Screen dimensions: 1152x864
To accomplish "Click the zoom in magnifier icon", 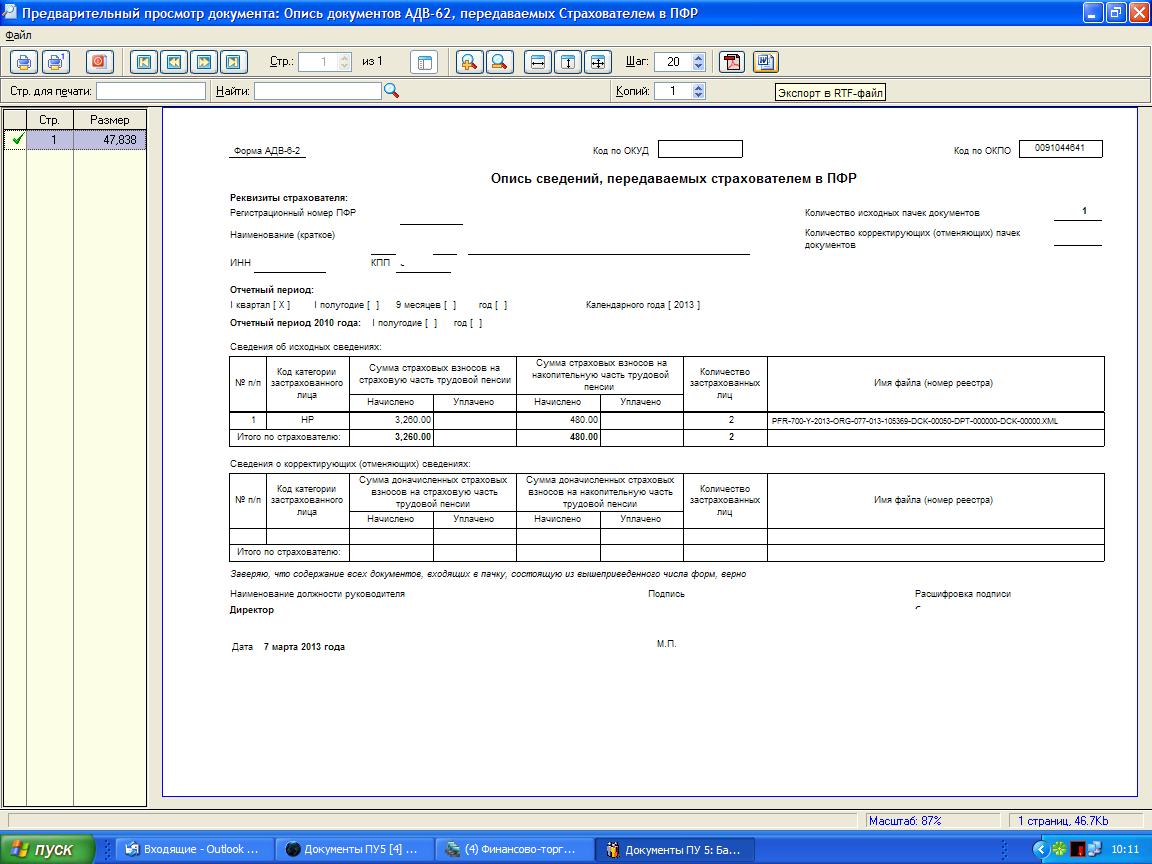I will [468, 62].
